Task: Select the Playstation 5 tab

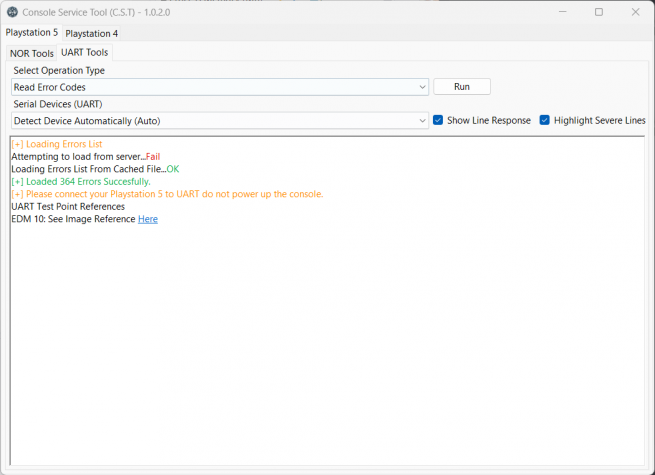Action: click(31, 33)
